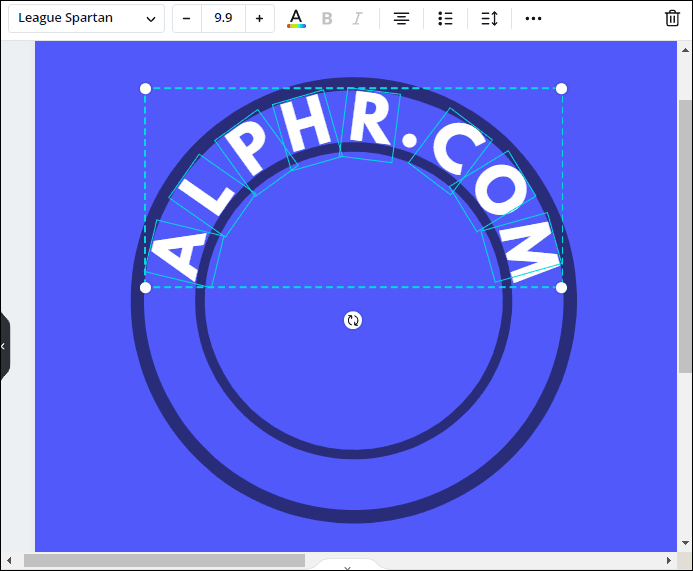Click the bottom-right text box resize handle

pyautogui.click(x=561, y=288)
